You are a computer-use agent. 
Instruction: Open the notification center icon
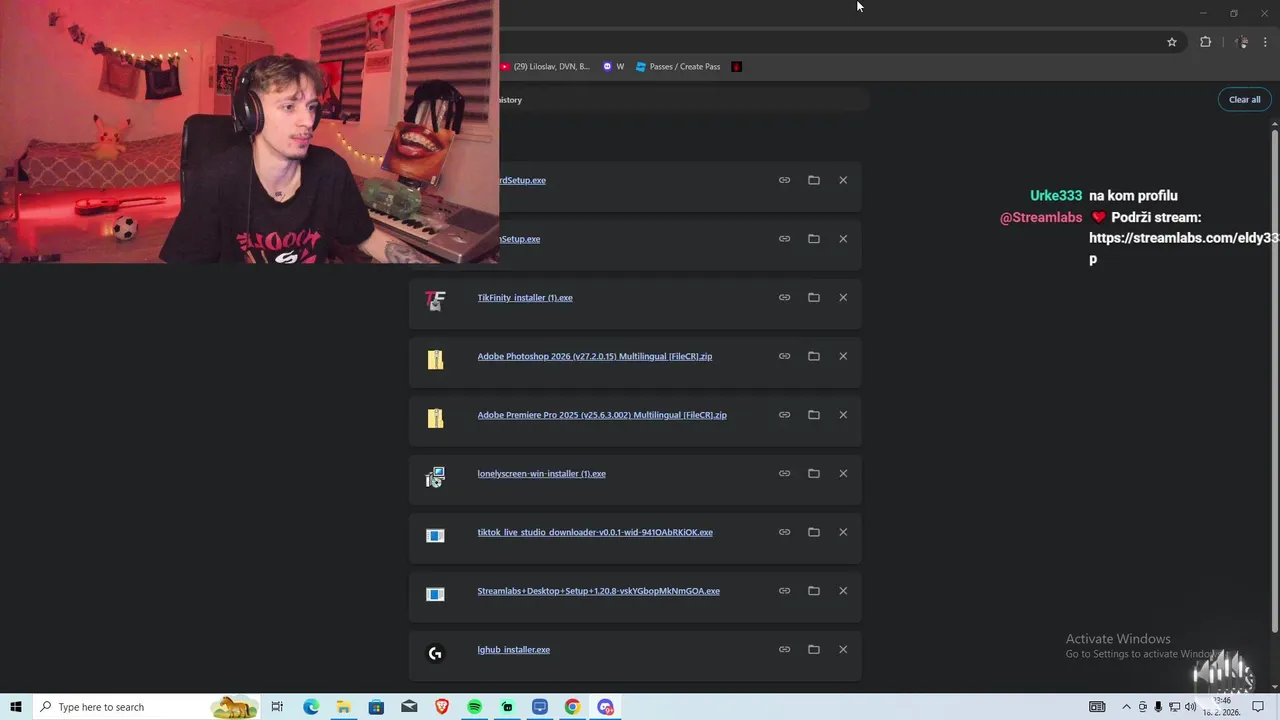(1258, 707)
